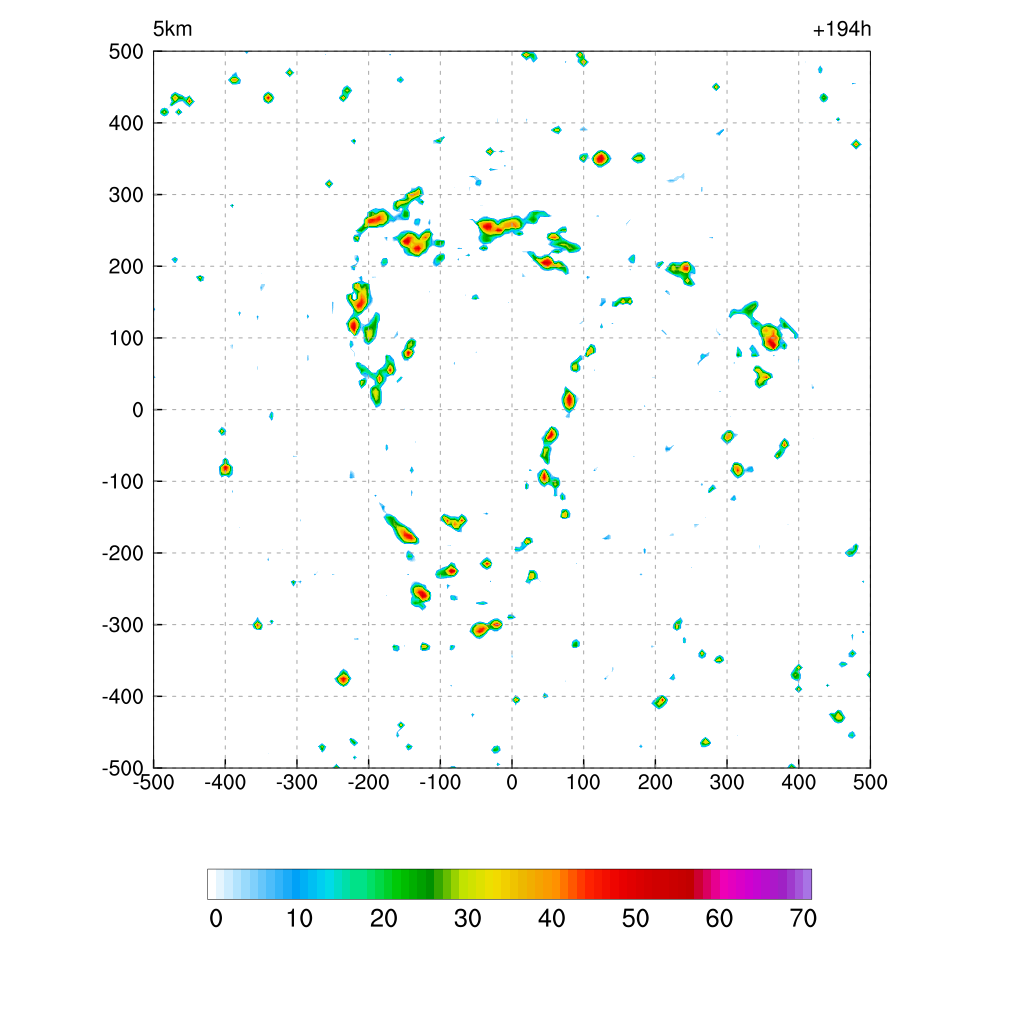Image resolution: width=1024 pixels, height=1024 pixels.
Task: Click the x-axis tick label 100
Action: (583, 782)
